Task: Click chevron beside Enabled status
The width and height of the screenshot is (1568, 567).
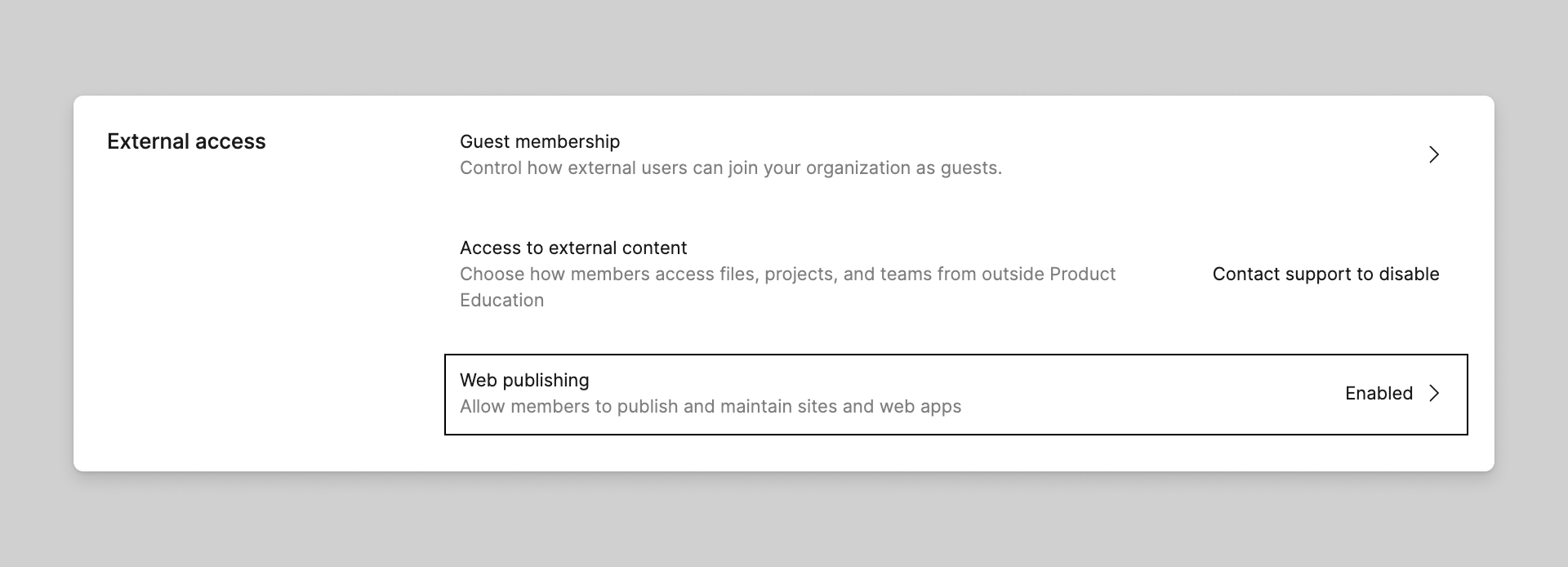Action: pos(1434,393)
